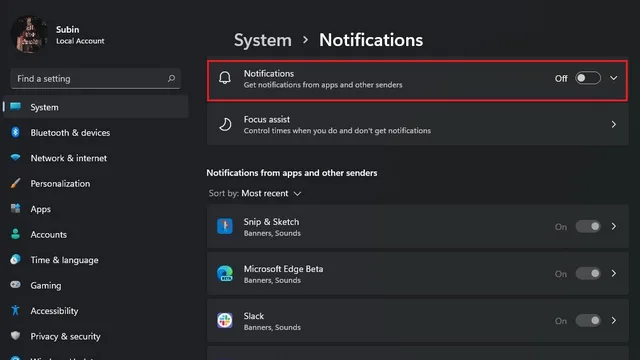Click the bell icon in Notifications row
Viewport: 640px width, 360px height.
point(224,78)
